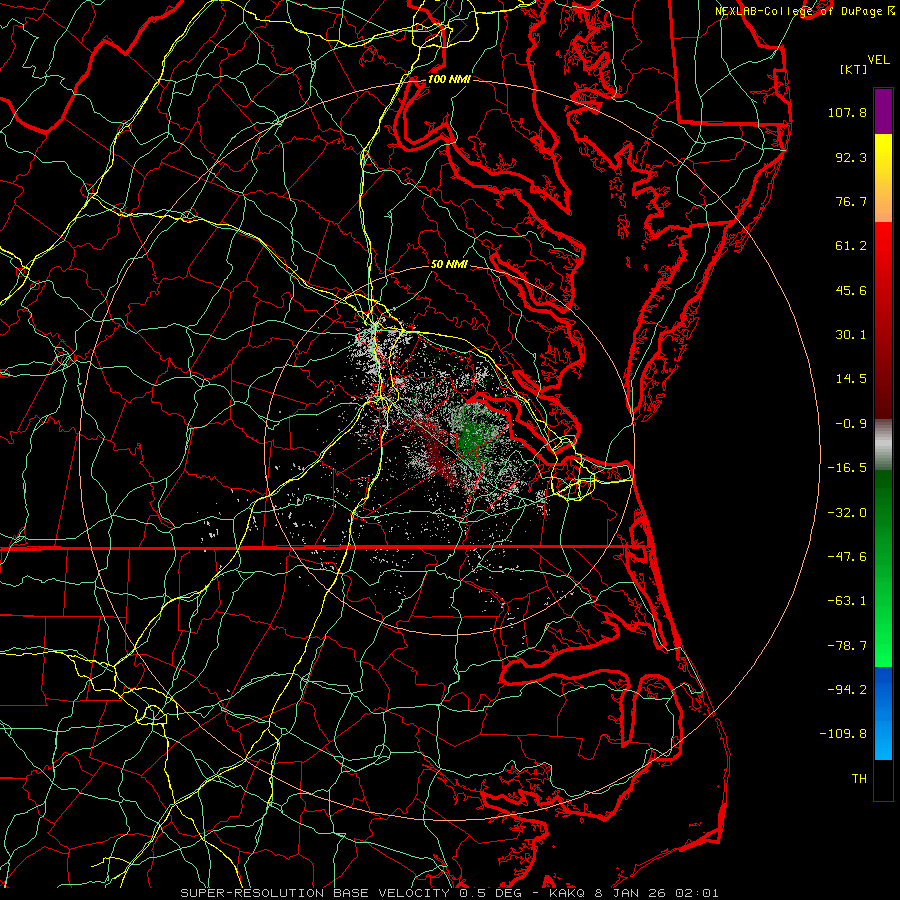Viewport: 900px width, 900px height.
Task: Select the -32.0 legend value
Action: (x=847, y=513)
